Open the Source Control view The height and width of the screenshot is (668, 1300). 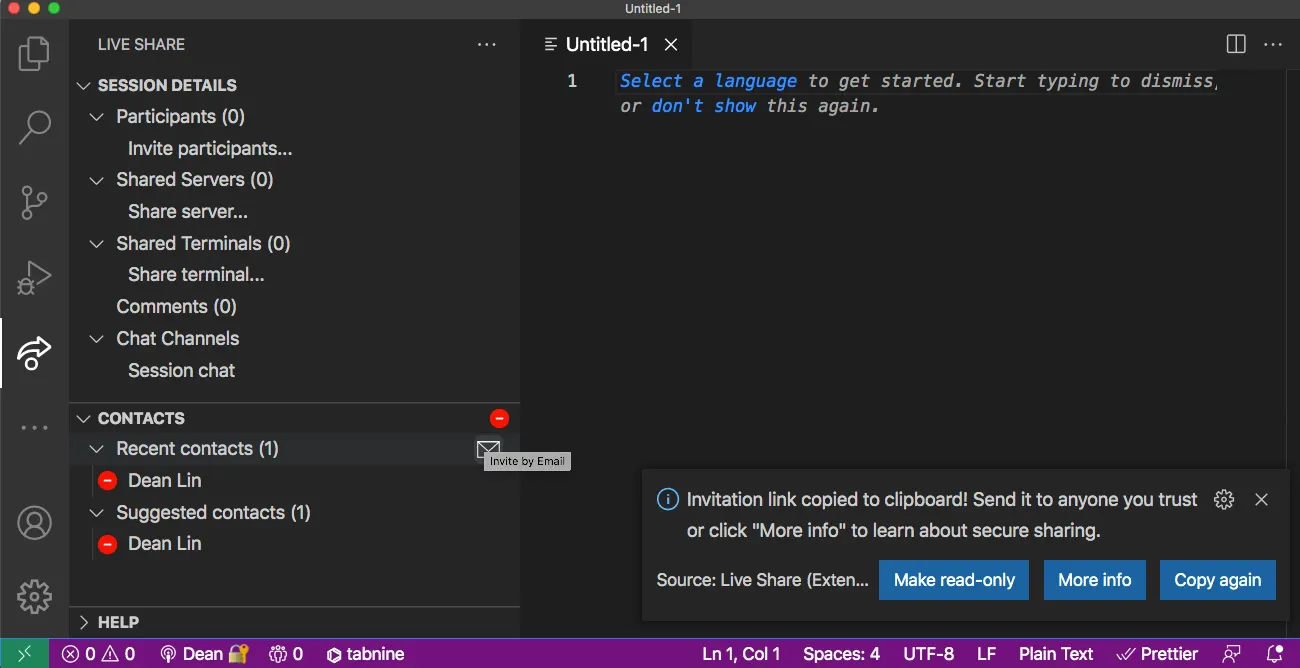(x=34, y=203)
